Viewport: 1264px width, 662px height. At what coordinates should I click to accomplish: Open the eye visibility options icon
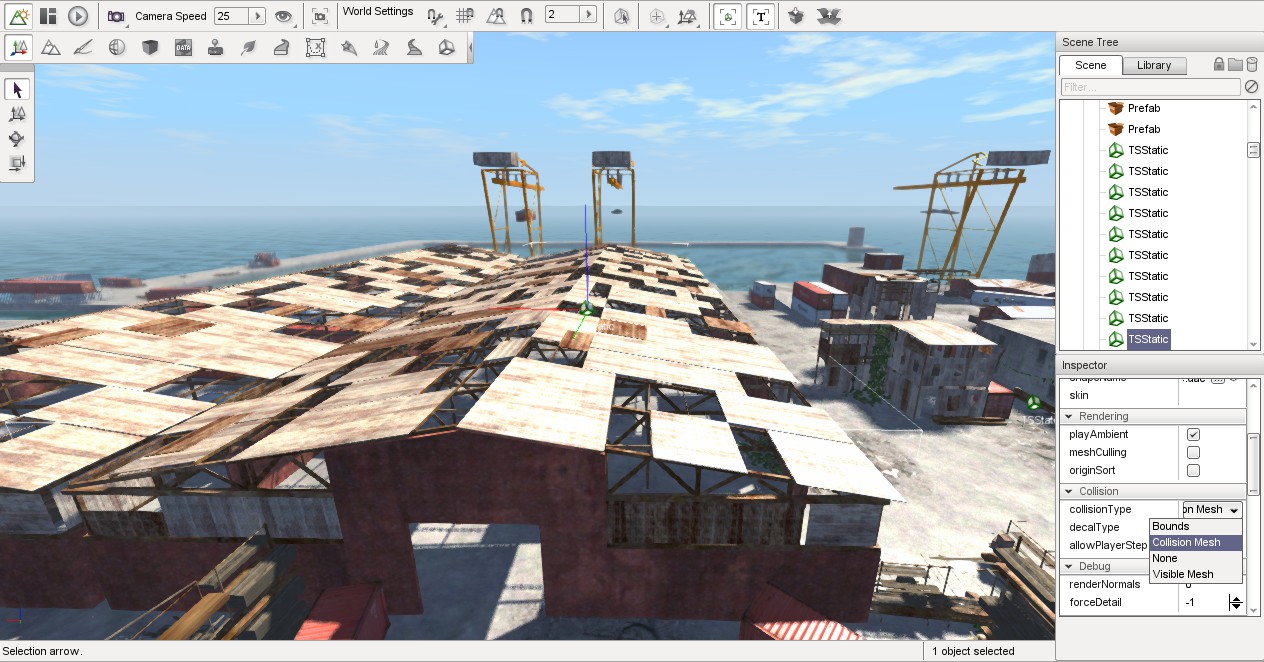(x=284, y=16)
